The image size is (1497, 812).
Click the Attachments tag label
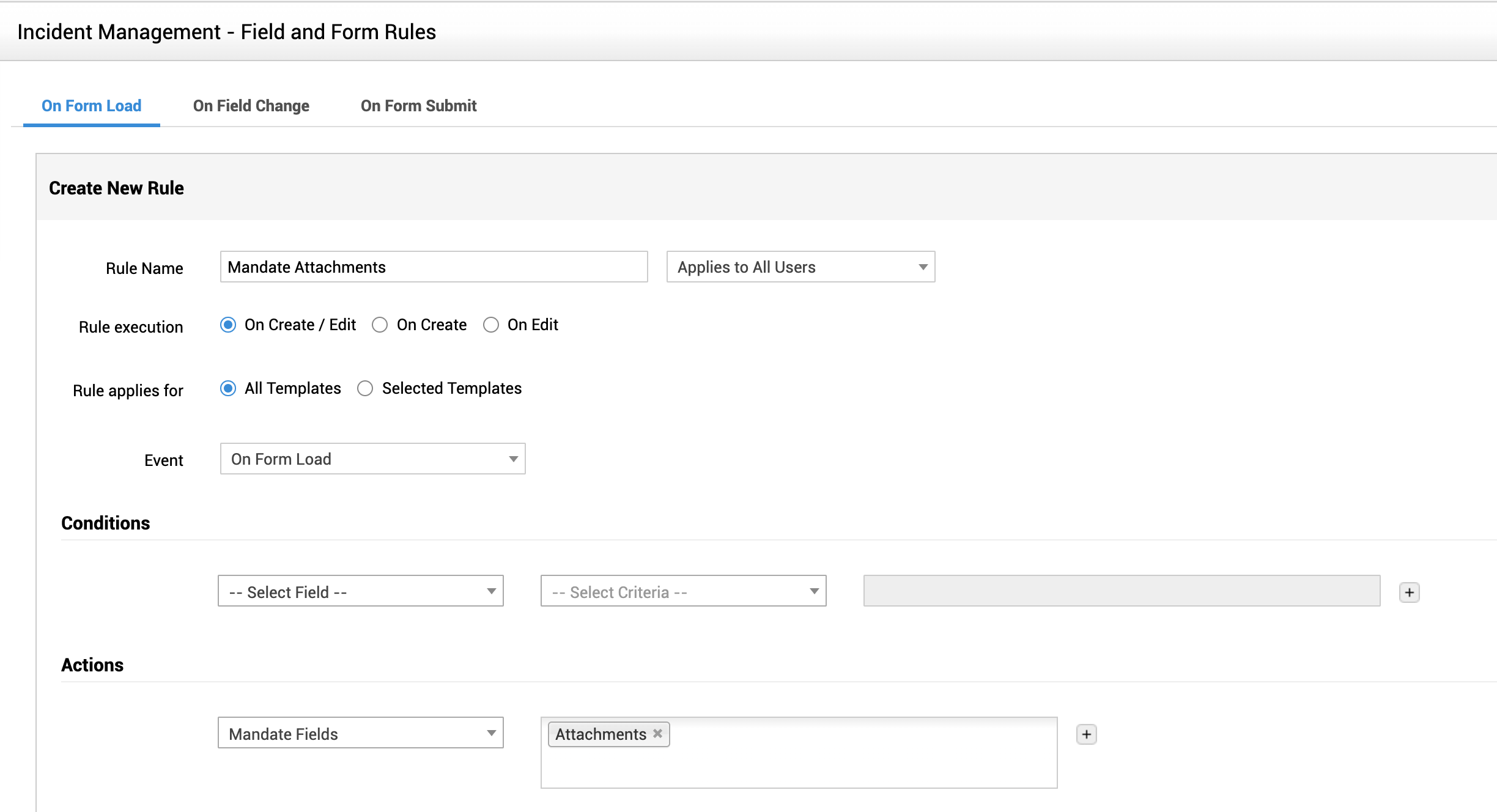601,734
